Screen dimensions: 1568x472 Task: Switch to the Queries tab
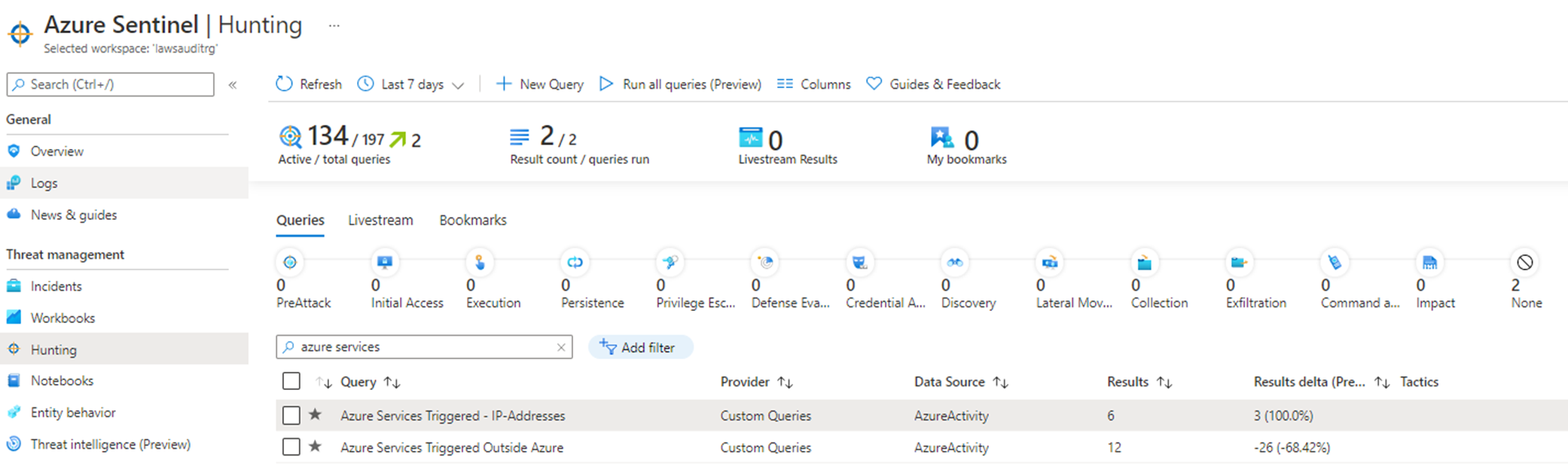coord(300,220)
